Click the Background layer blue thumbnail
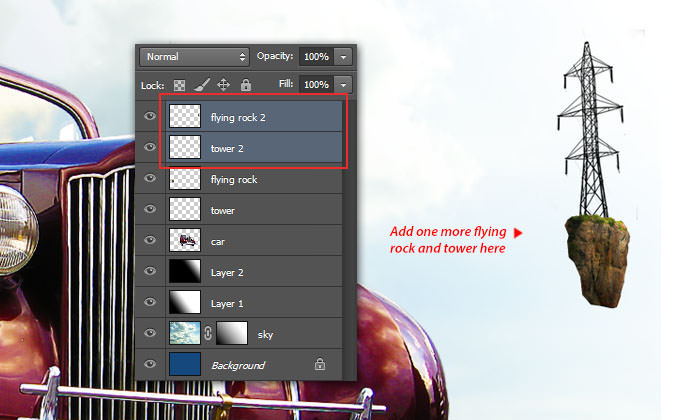 point(185,364)
